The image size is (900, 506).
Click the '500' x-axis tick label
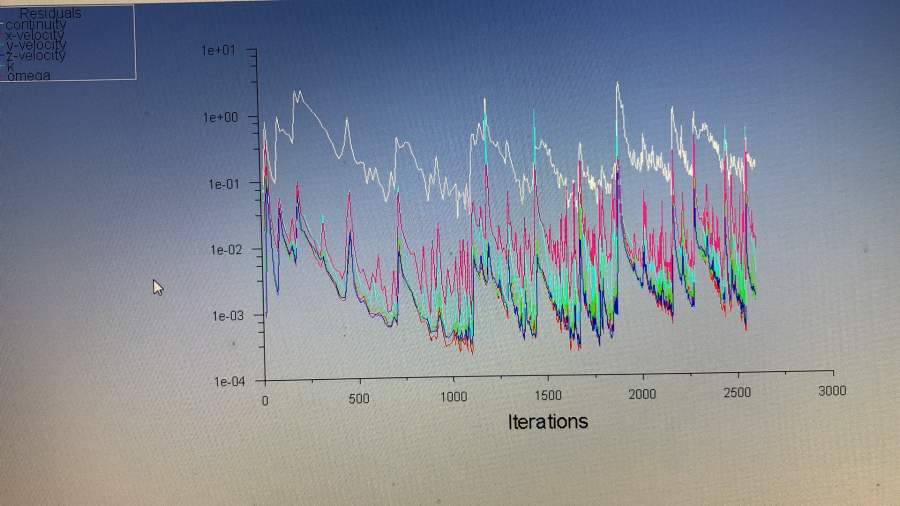click(x=359, y=399)
